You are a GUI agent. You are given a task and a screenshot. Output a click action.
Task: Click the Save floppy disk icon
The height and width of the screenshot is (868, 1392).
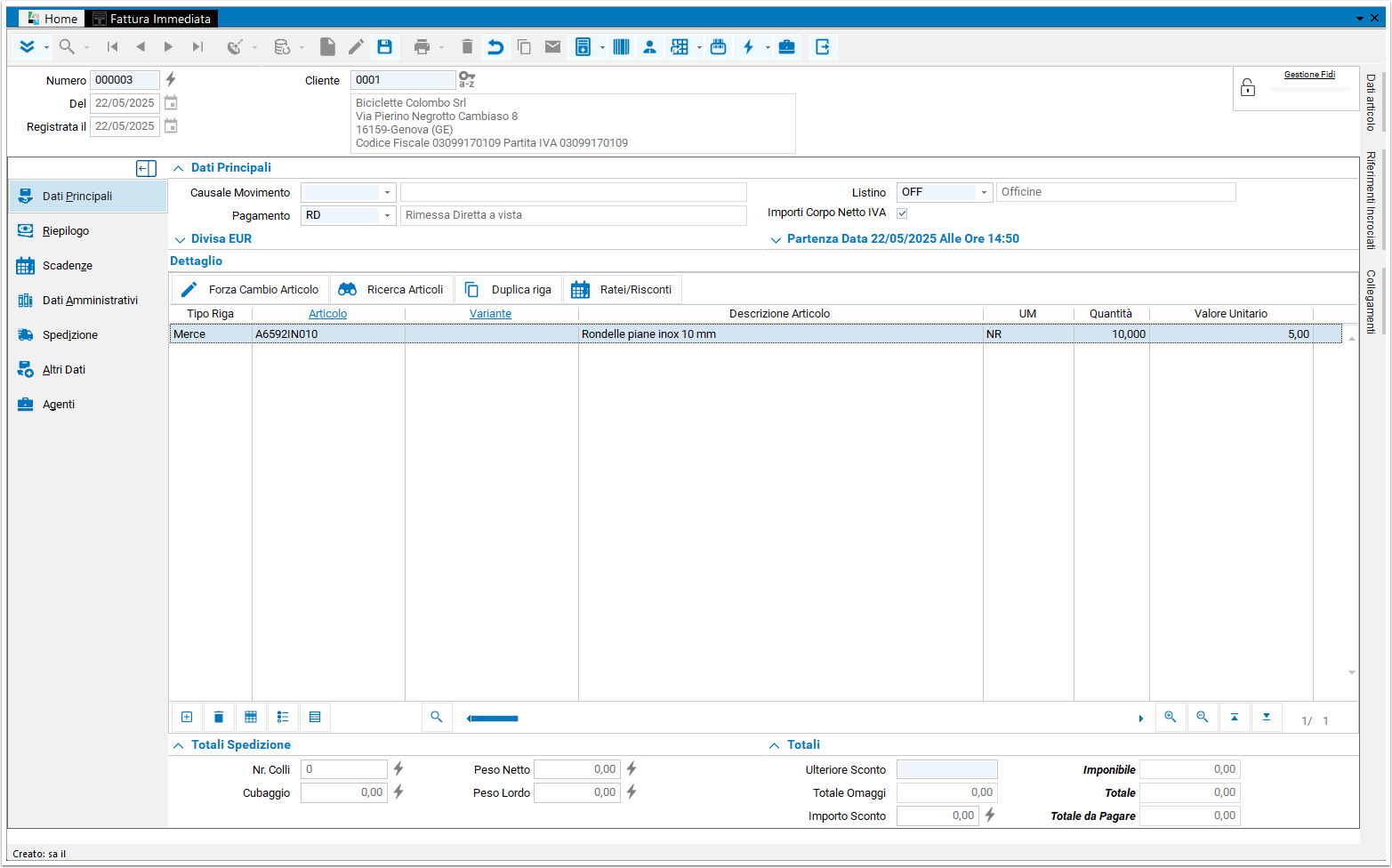(x=384, y=47)
